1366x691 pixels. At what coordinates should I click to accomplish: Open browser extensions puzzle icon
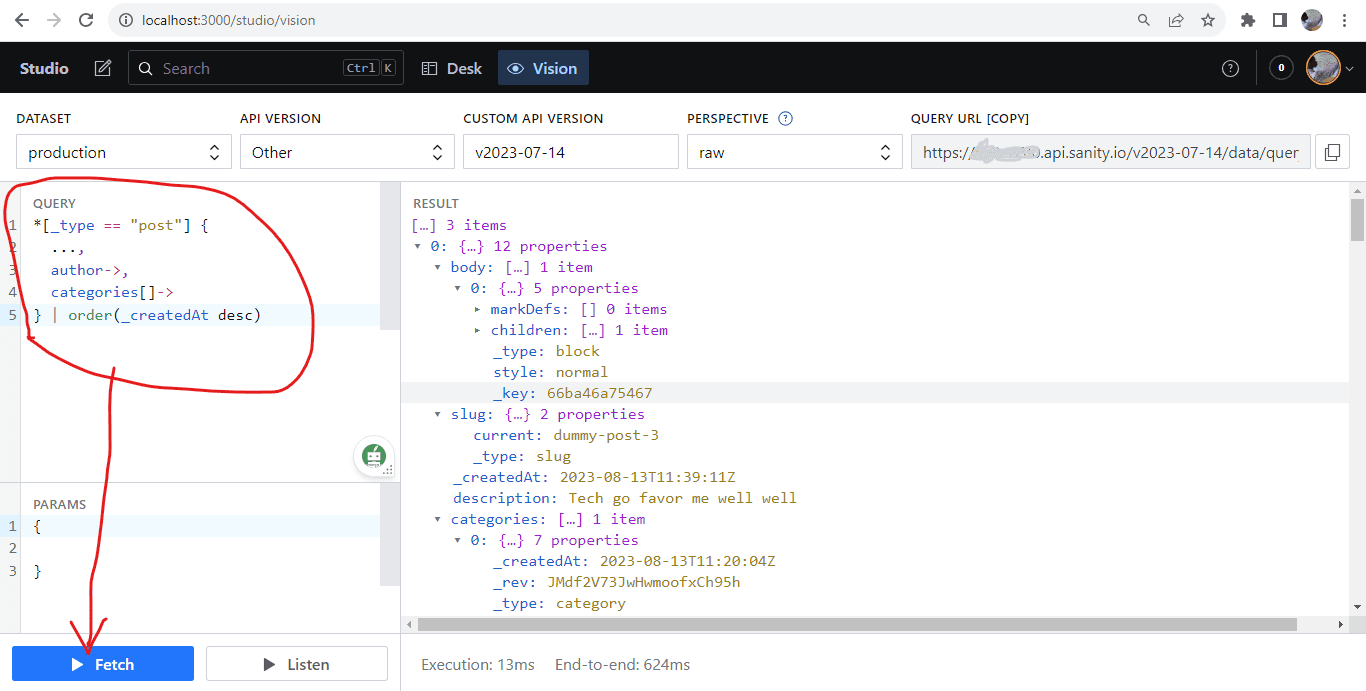pos(1247,20)
